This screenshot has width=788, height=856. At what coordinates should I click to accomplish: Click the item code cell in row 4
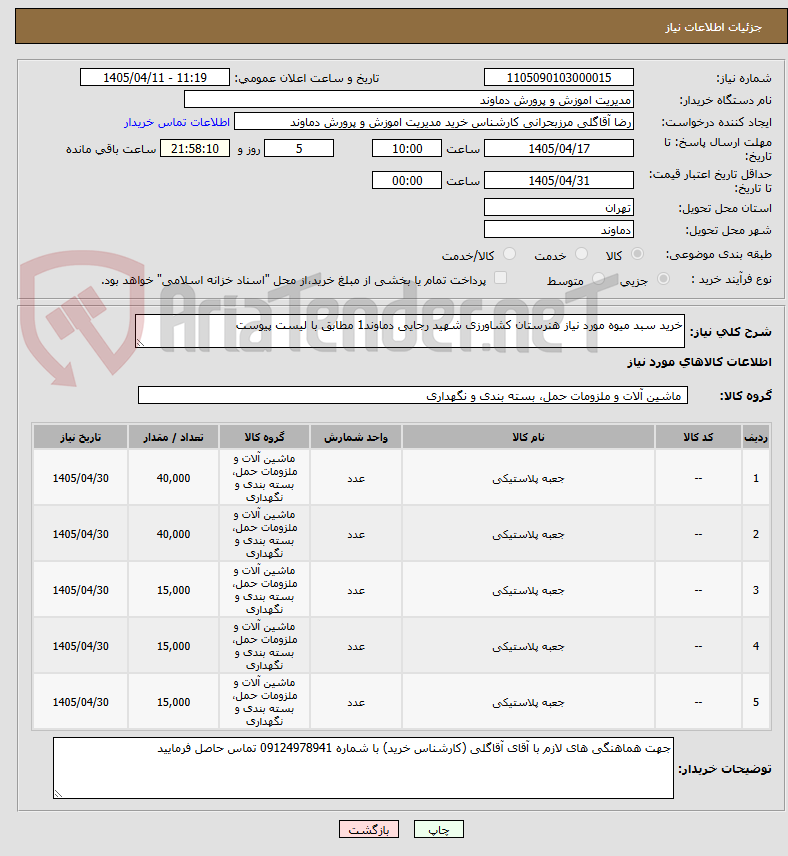tap(698, 646)
